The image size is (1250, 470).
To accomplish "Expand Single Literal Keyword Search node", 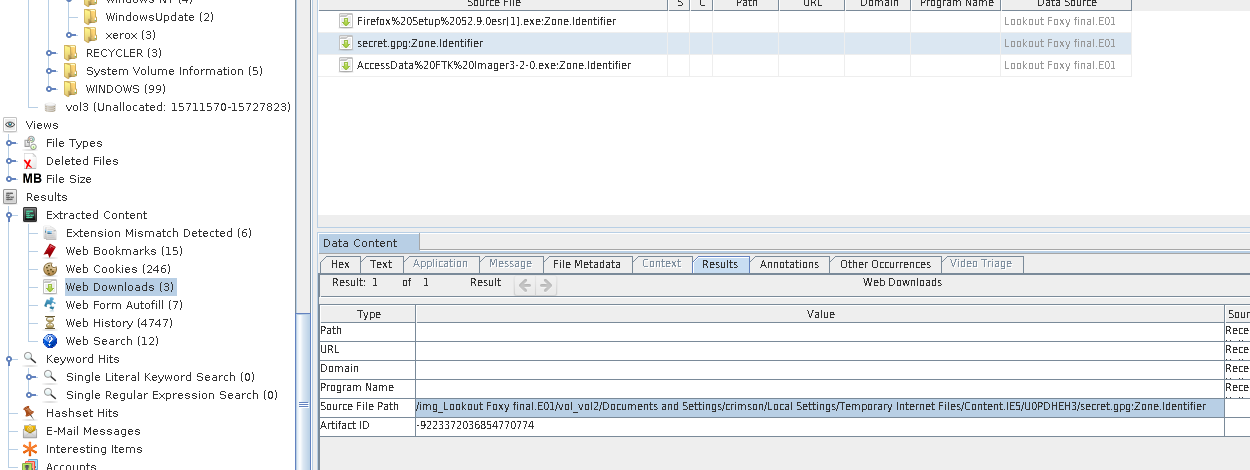I will [30, 377].
